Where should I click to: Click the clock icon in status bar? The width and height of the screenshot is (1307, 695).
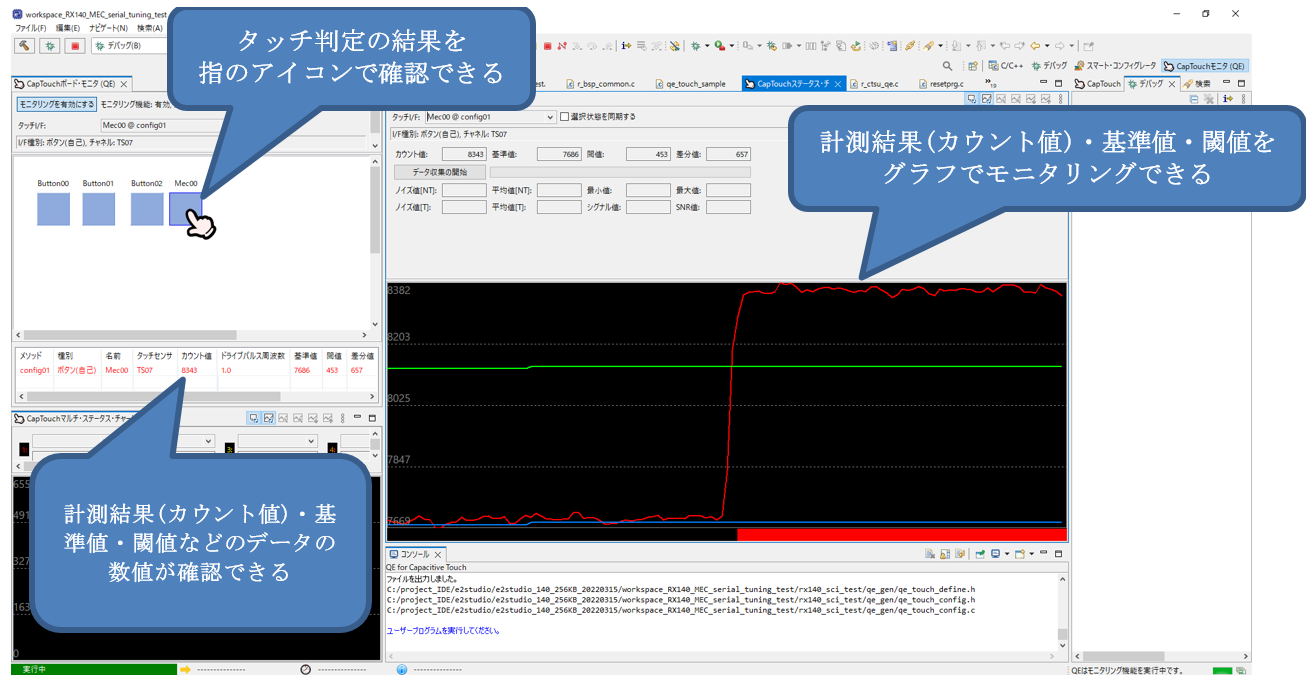point(305,669)
